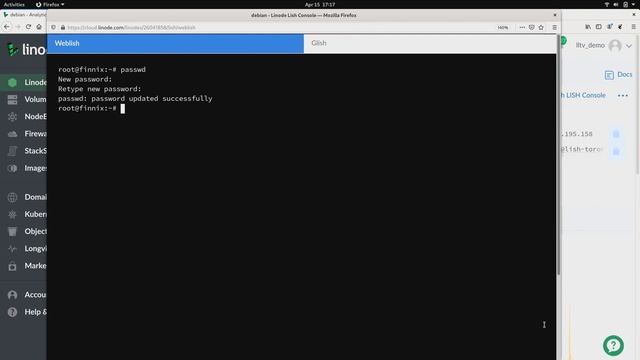Screen dimensions: 640x360
Task: Click the Lish console vertical scrollbar
Action: [558, 154]
